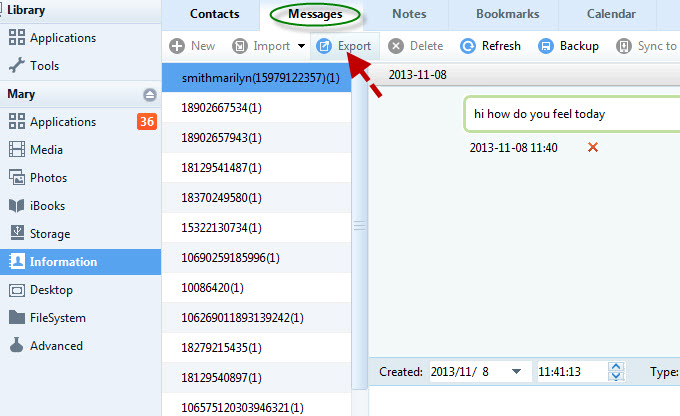Delete message using red X icon
The width and height of the screenshot is (680, 416).
click(593, 148)
